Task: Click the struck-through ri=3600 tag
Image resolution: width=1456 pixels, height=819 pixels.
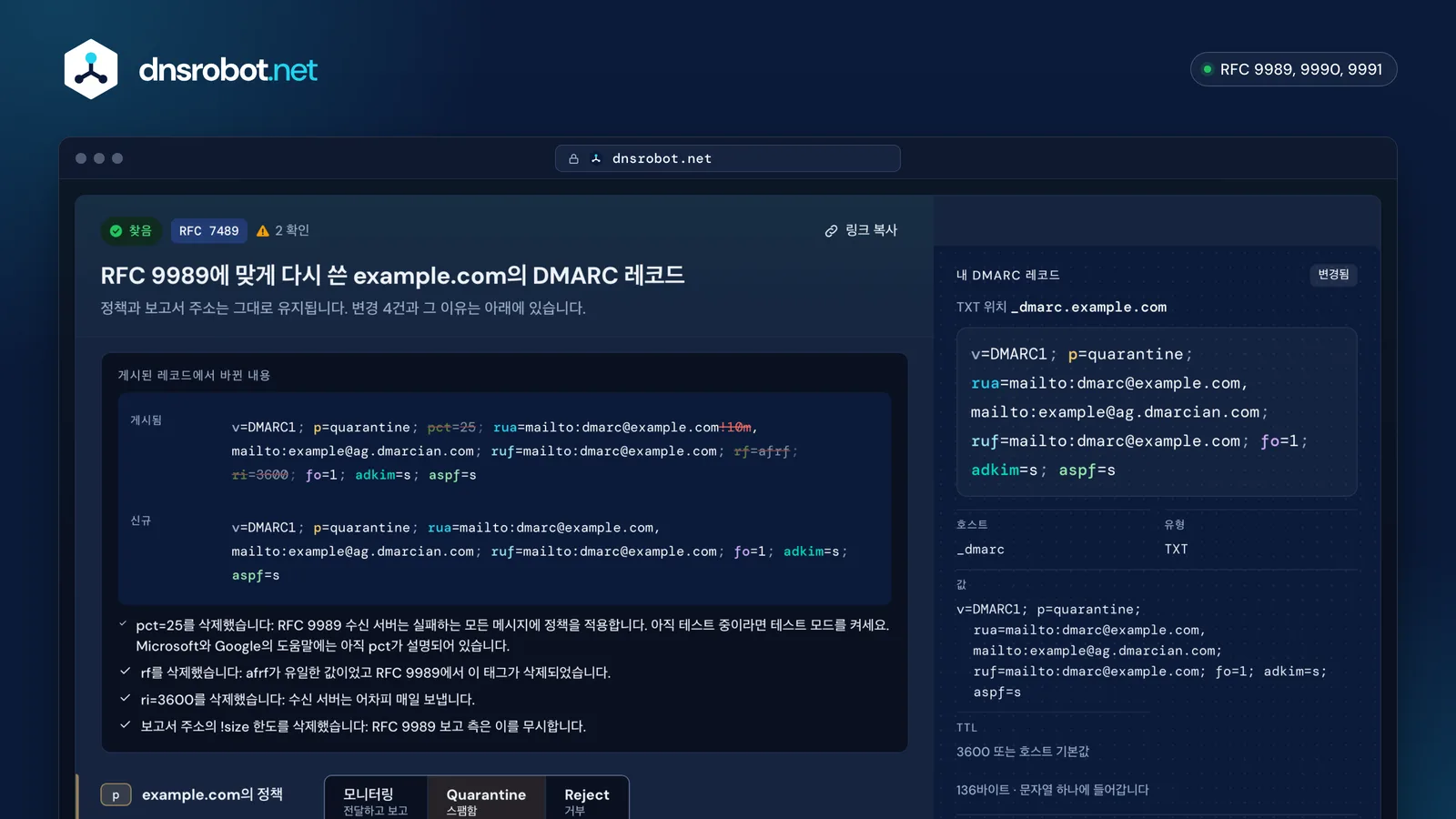Action: [260, 475]
